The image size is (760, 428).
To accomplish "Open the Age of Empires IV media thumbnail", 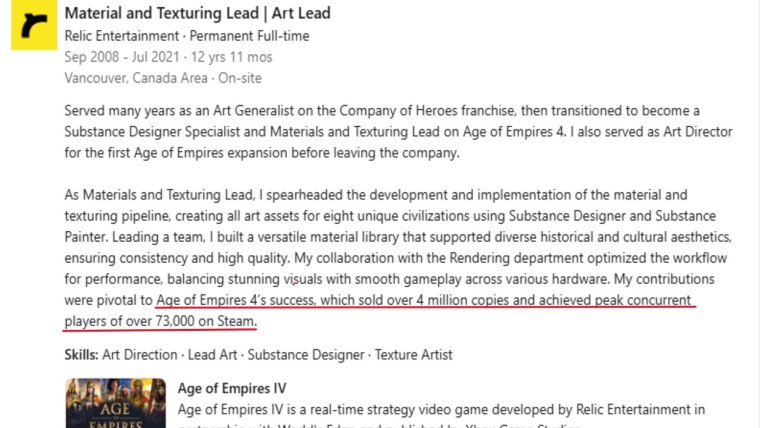I will click(x=115, y=403).
